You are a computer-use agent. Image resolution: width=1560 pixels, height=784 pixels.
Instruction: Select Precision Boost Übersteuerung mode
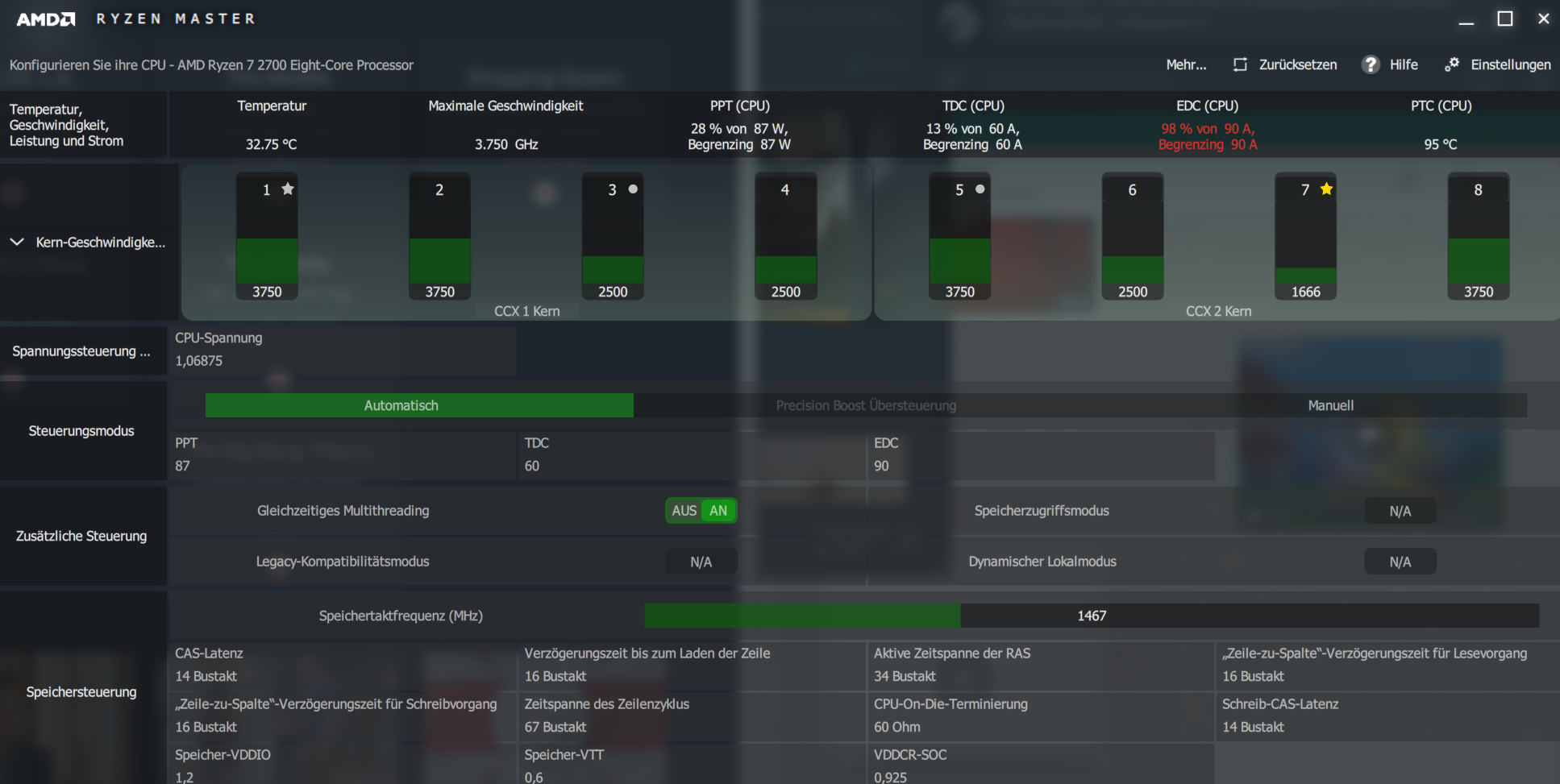(x=866, y=405)
